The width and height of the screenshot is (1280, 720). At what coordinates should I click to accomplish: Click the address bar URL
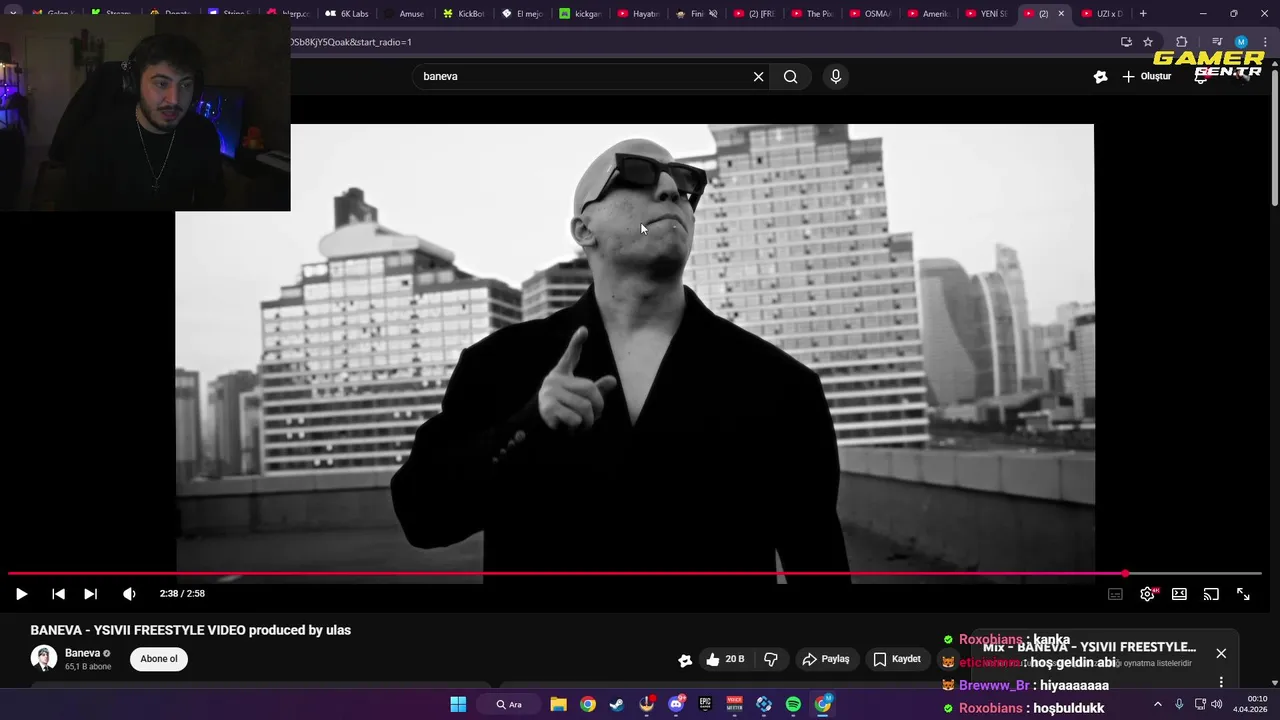tap(350, 42)
